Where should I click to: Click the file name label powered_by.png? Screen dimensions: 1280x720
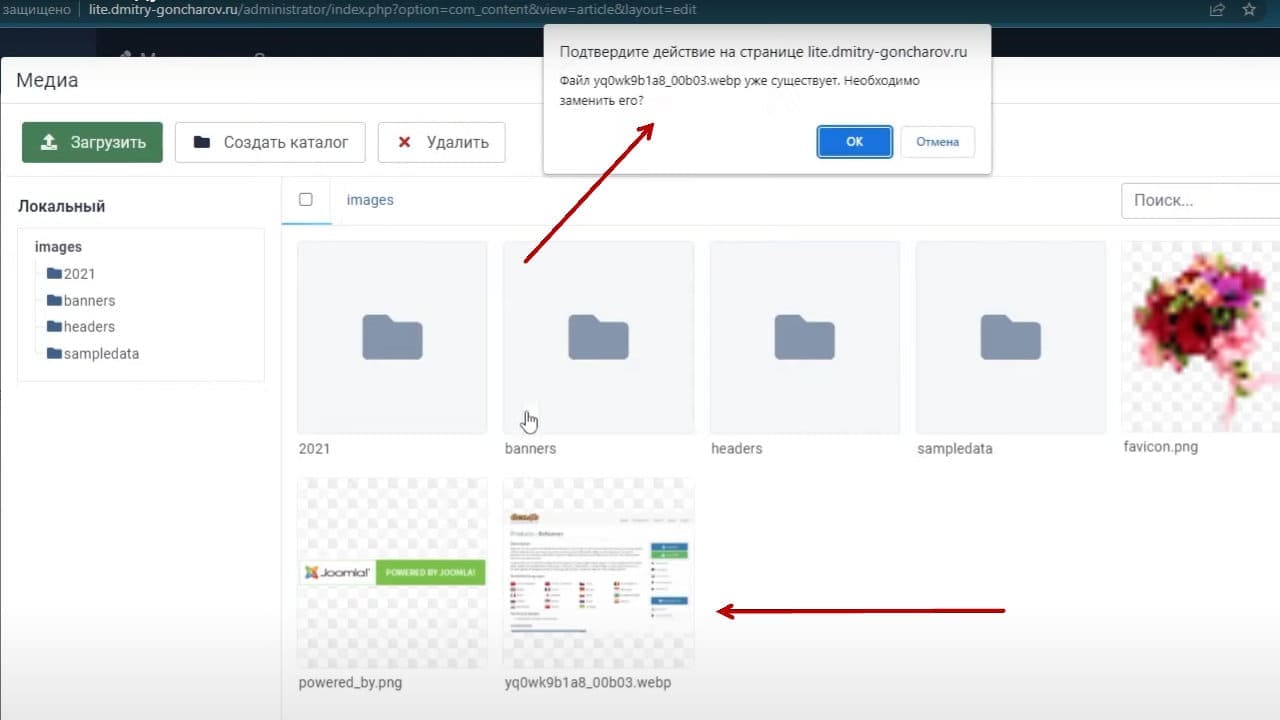pos(350,683)
